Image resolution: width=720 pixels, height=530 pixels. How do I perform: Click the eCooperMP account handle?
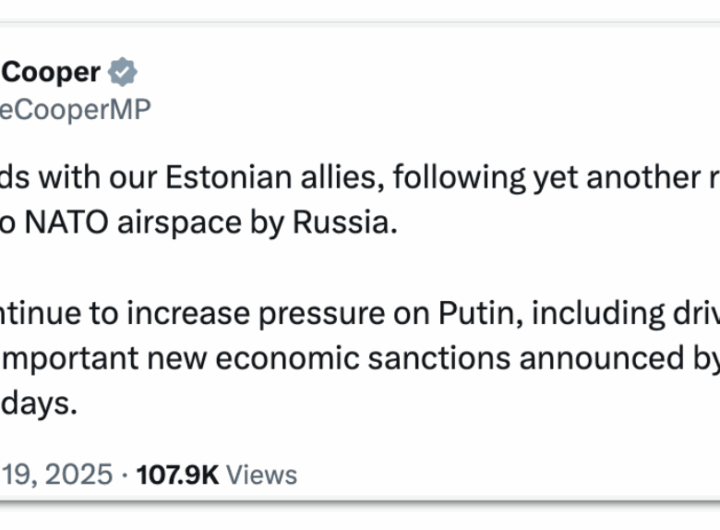pos(75,111)
